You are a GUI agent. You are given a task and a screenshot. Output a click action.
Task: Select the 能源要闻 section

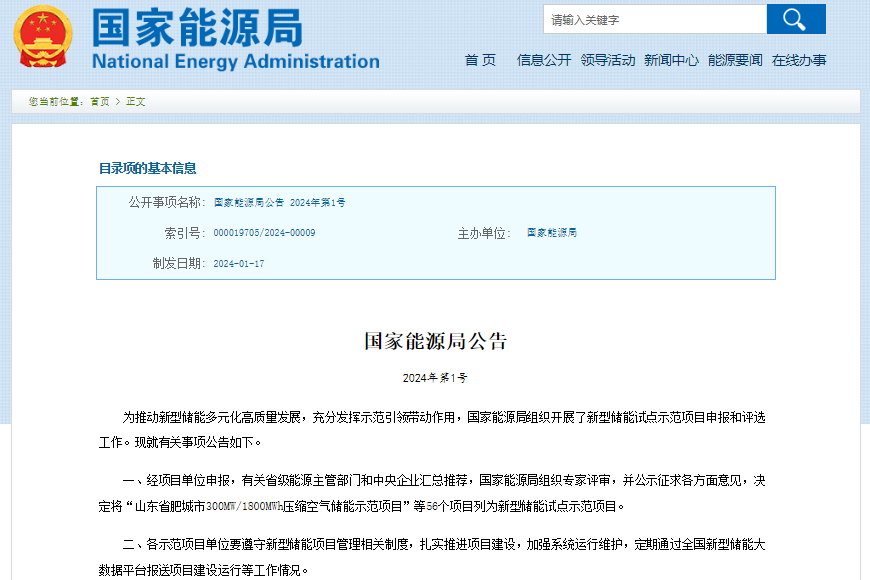(x=735, y=60)
